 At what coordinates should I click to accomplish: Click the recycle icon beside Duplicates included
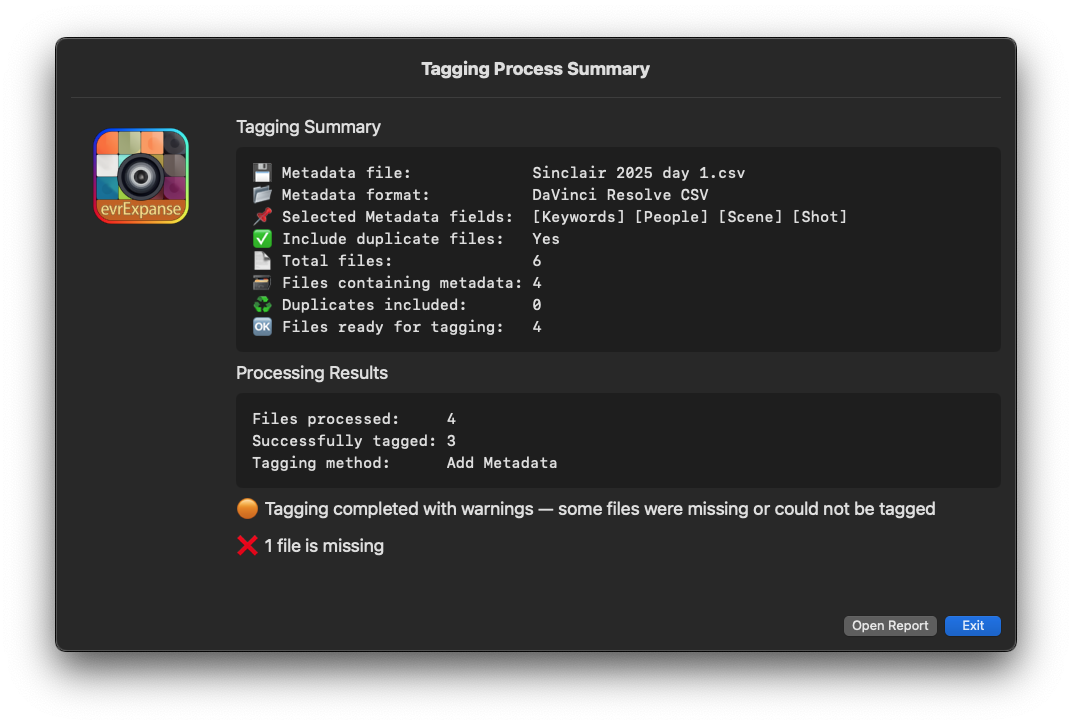click(x=262, y=305)
